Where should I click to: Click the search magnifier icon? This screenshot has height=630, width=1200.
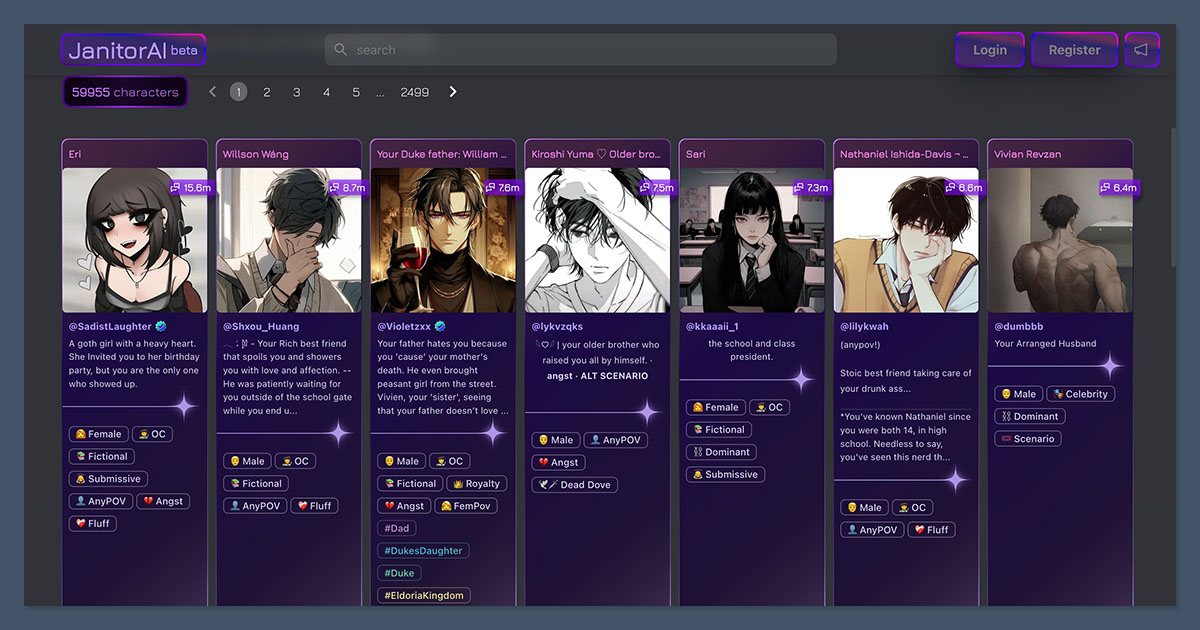click(341, 50)
